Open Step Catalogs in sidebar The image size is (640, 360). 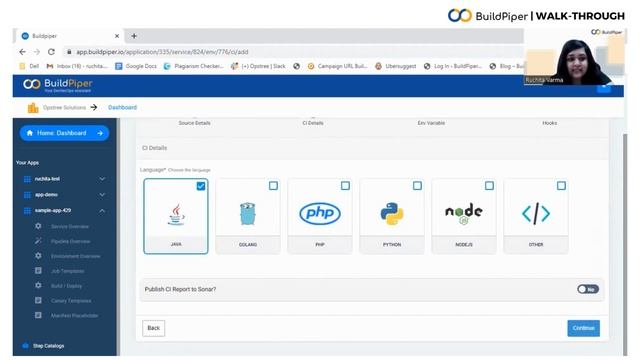49,346
